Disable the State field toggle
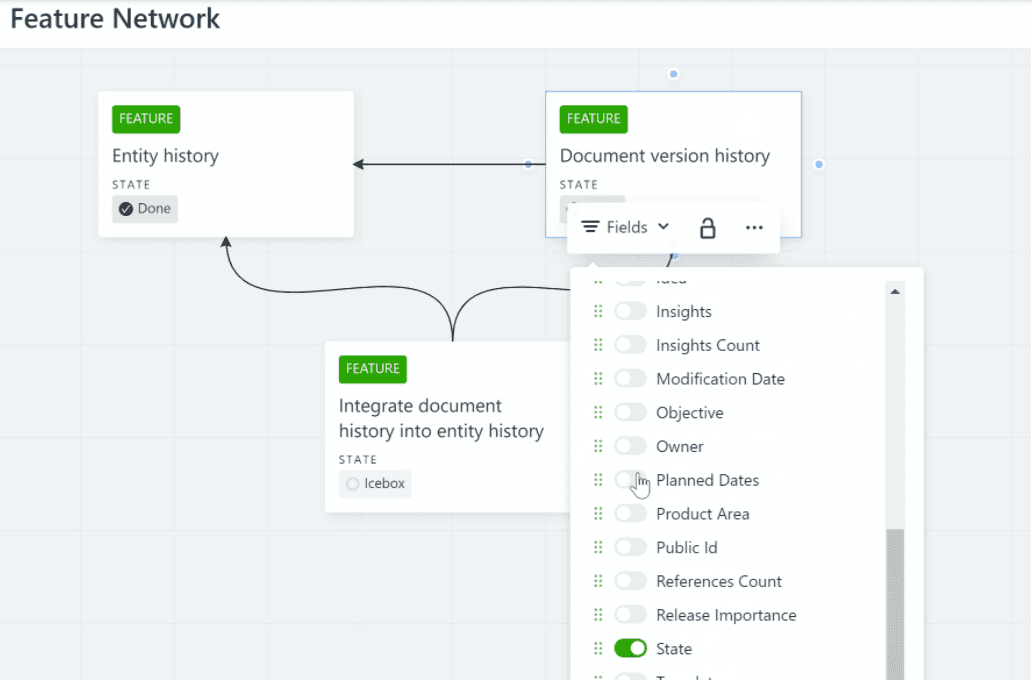 tap(630, 649)
